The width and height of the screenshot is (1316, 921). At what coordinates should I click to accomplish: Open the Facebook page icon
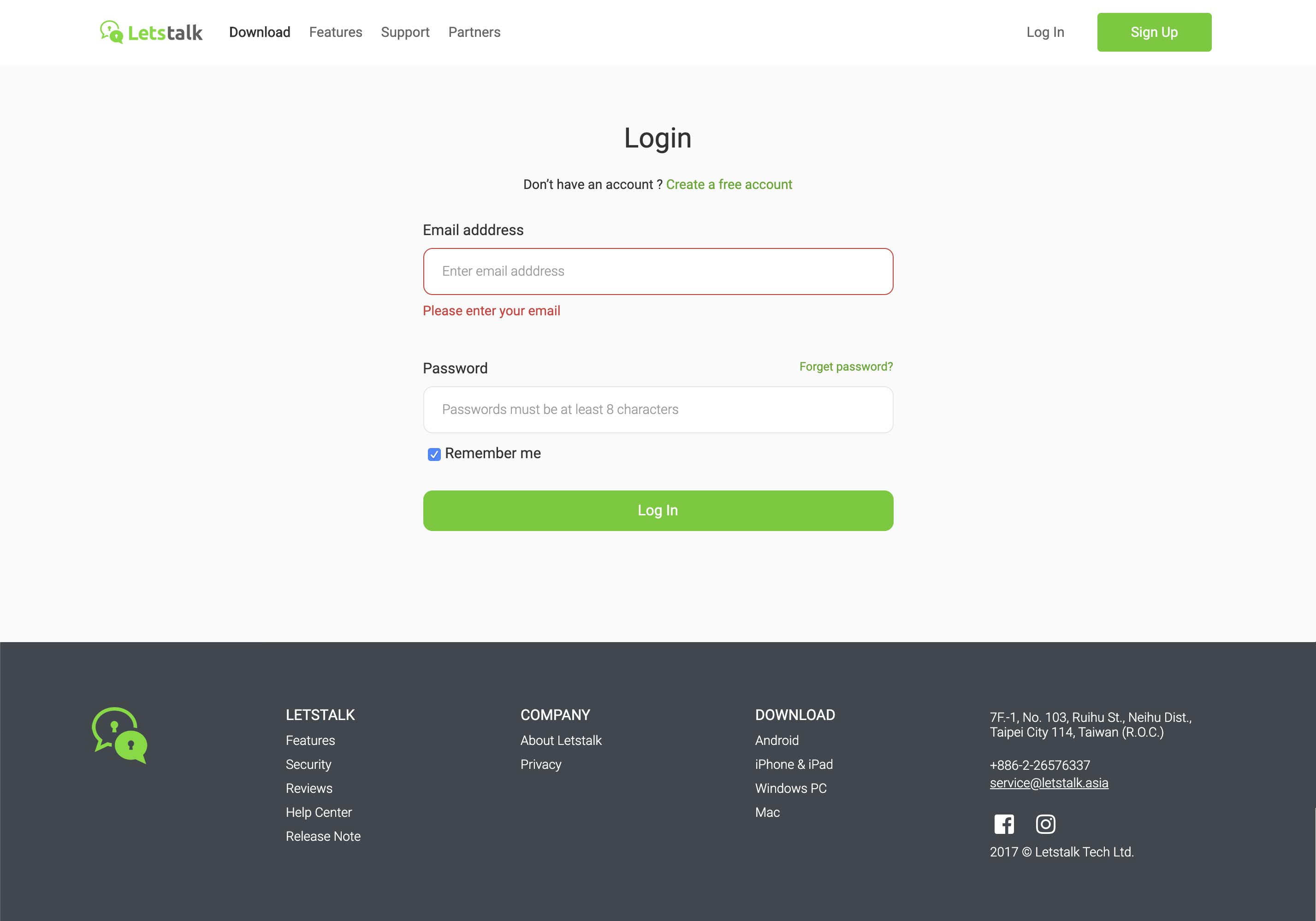[1004, 824]
